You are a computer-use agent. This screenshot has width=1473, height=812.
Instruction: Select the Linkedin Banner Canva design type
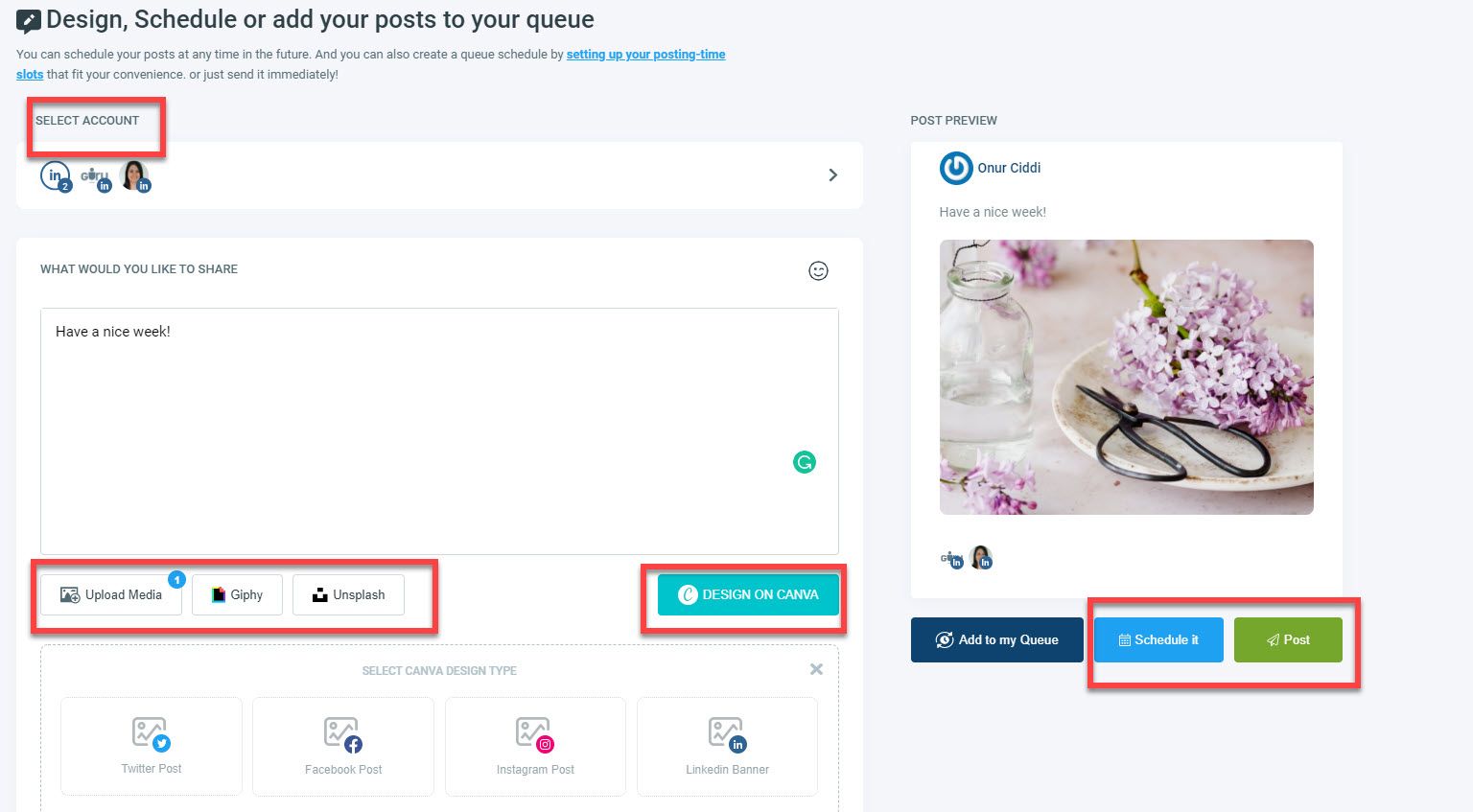pyautogui.click(x=727, y=746)
